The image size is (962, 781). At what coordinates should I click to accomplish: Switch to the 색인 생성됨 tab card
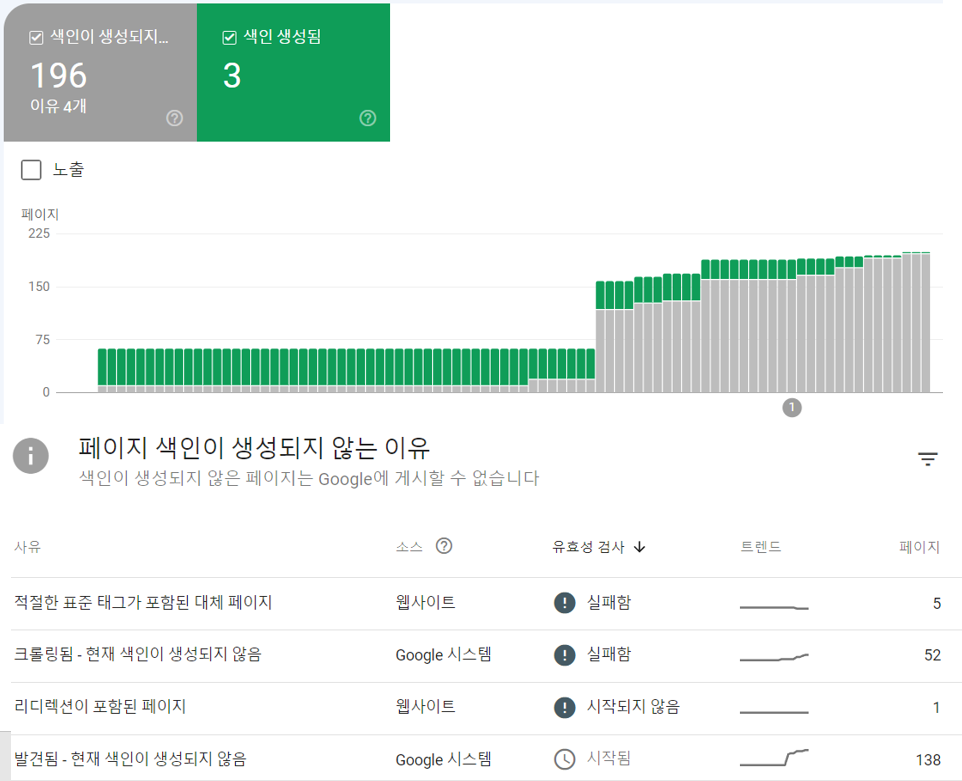(x=293, y=72)
